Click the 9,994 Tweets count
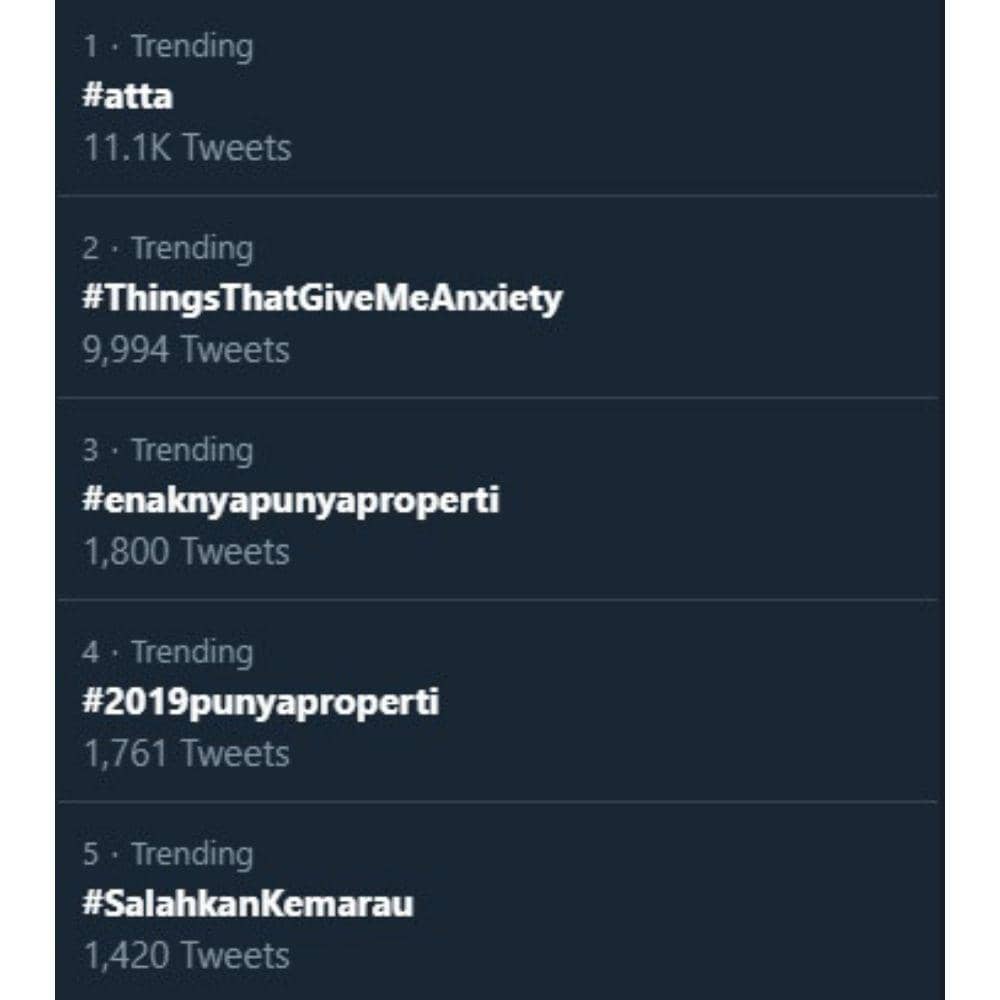 186,350
